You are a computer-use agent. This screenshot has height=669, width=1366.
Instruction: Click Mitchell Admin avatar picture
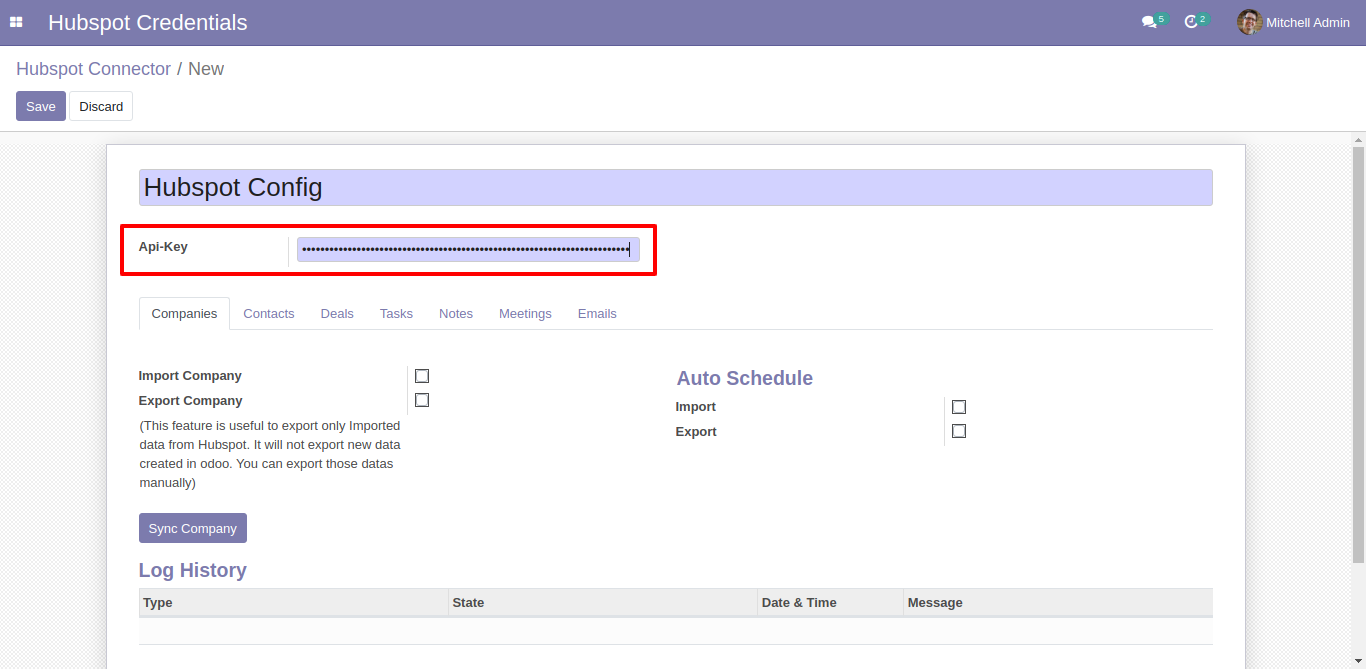pyautogui.click(x=1249, y=22)
